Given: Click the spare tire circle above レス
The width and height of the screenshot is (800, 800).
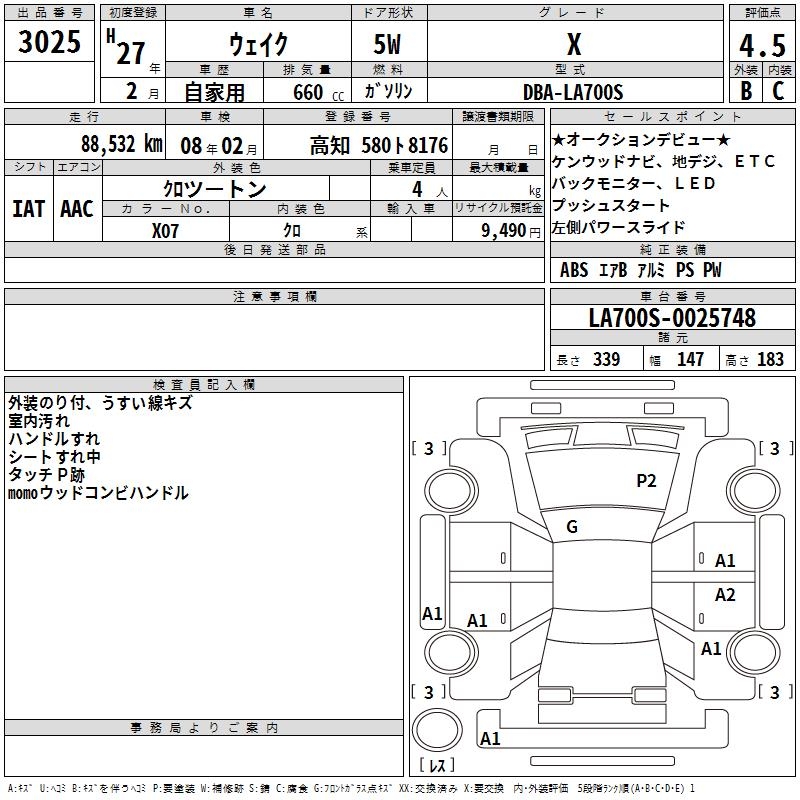Looking at the screenshot, I should click(437, 730).
